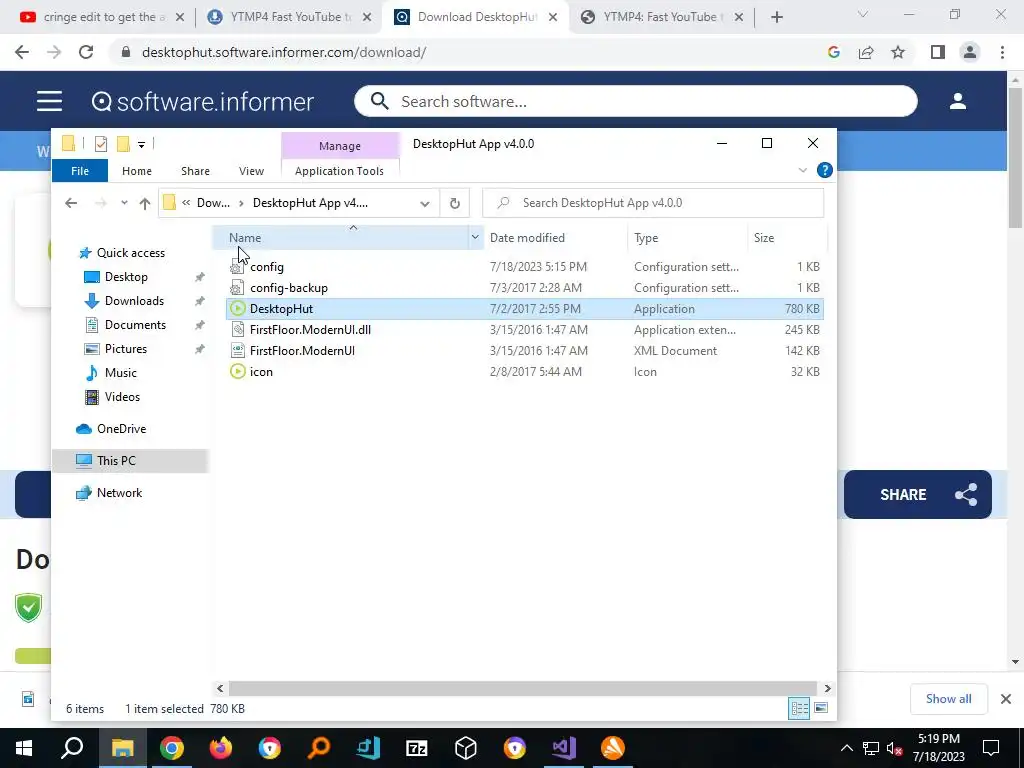Switch to details view layout icon

pos(799,709)
